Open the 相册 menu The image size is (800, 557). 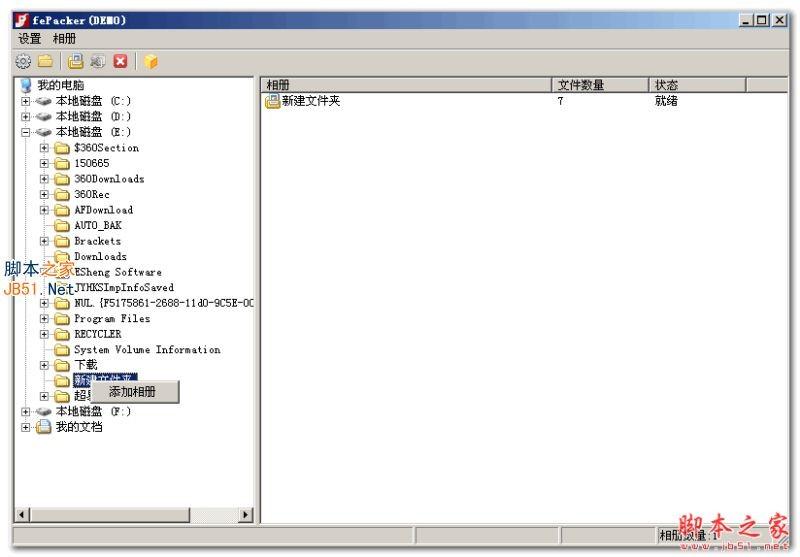click(64, 39)
